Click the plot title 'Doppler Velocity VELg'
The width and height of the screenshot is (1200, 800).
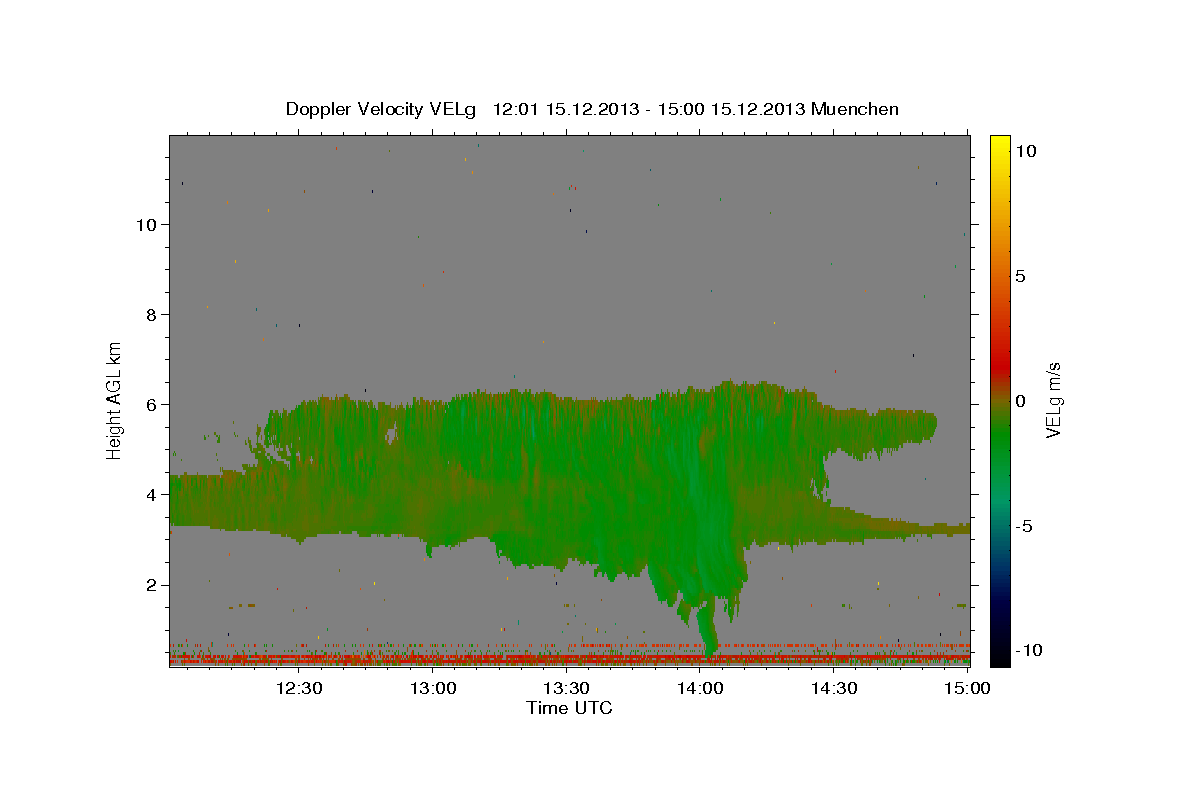point(382,109)
